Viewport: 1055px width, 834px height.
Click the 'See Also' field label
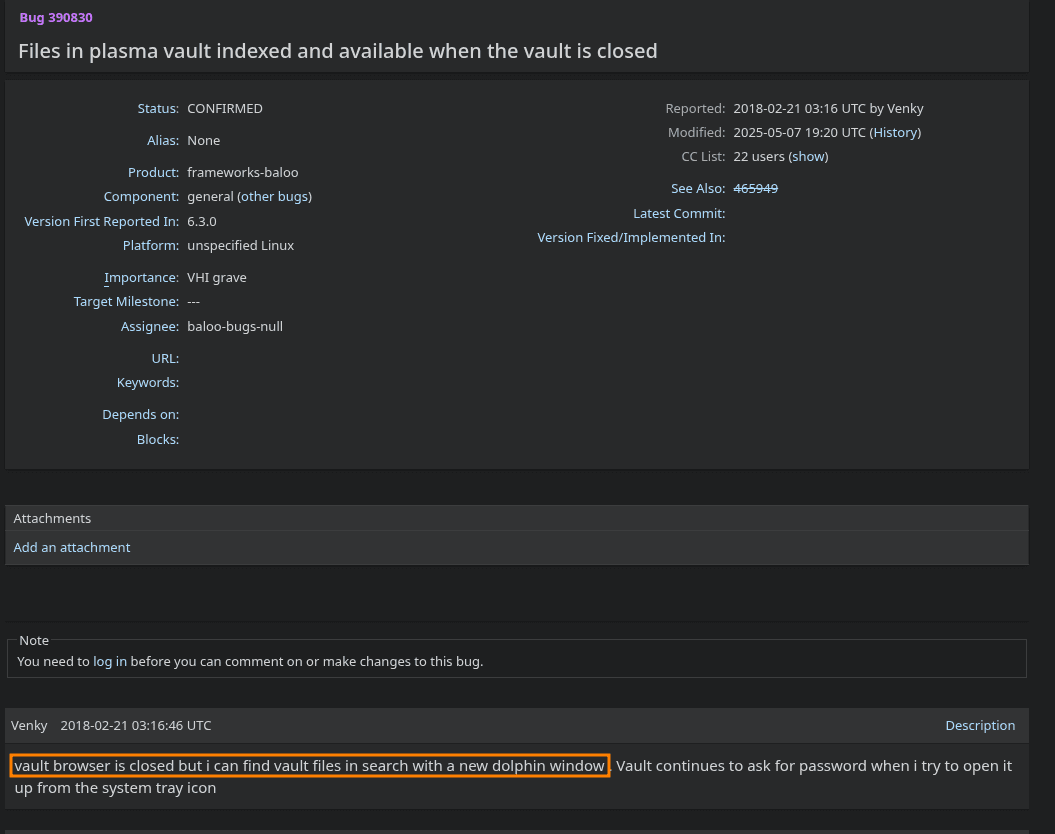(x=697, y=189)
